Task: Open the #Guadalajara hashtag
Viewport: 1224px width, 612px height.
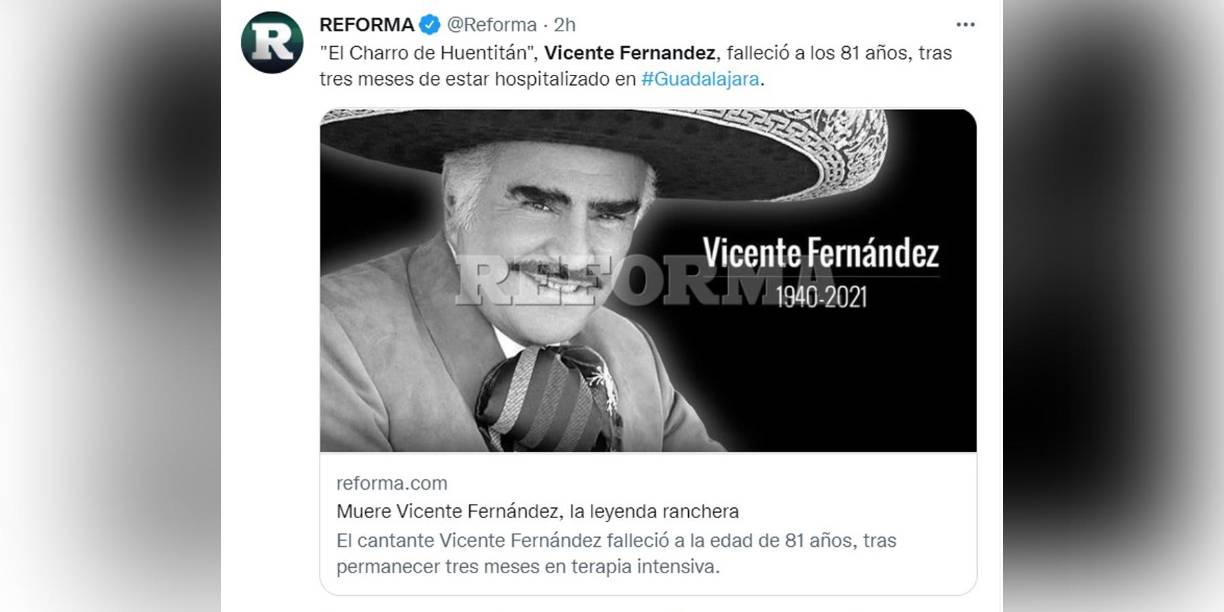Action: click(x=701, y=79)
